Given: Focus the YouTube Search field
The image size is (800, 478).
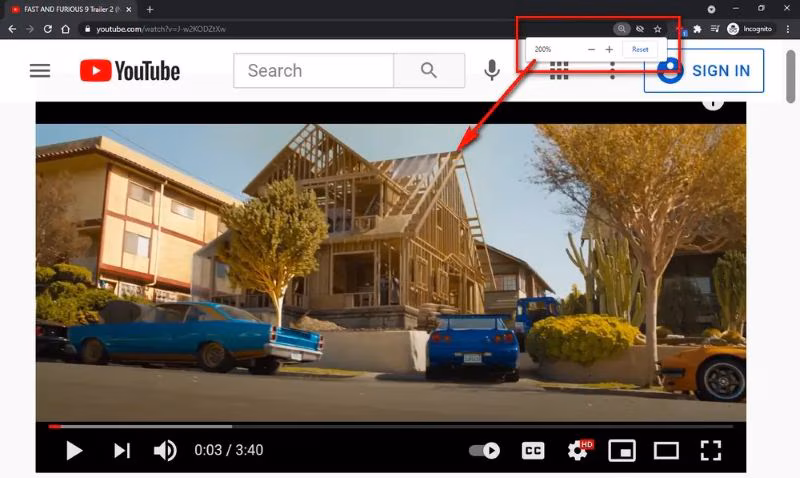Looking at the screenshot, I should click(x=313, y=70).
